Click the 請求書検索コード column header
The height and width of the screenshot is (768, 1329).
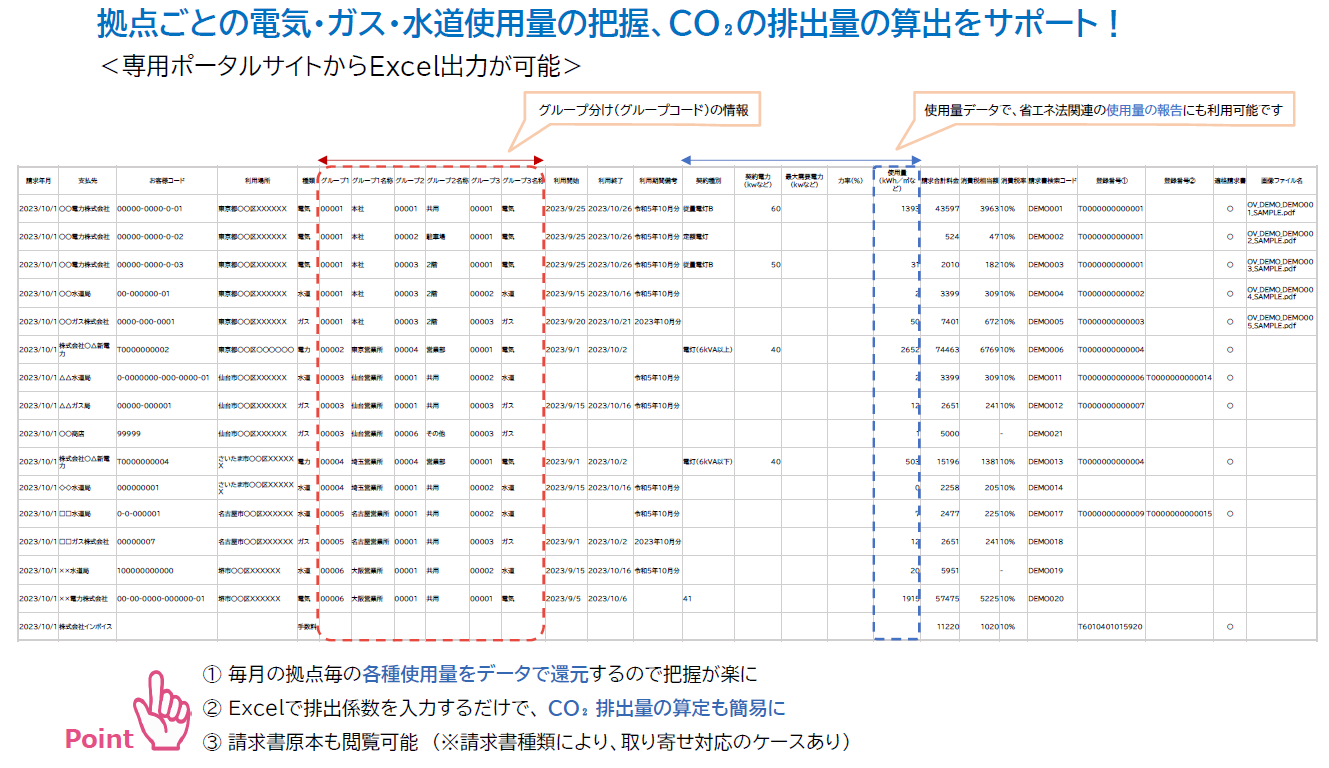[x=1052, y=181]
